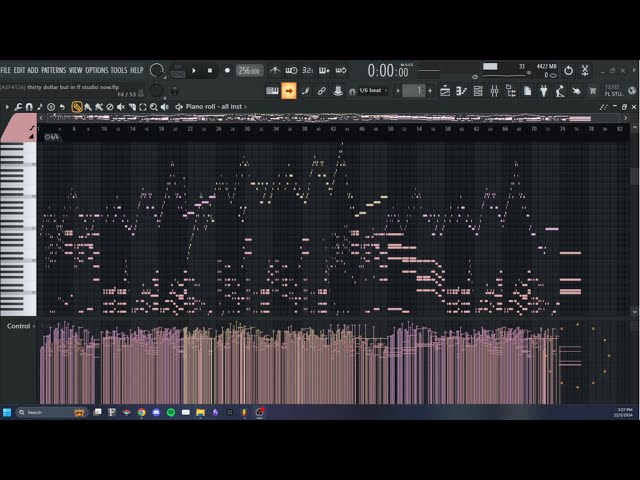Click the piano roll overview scrollbar
The width and height of the screenshot is (640, 480).
pyautogui.click(x=333, y=118)
